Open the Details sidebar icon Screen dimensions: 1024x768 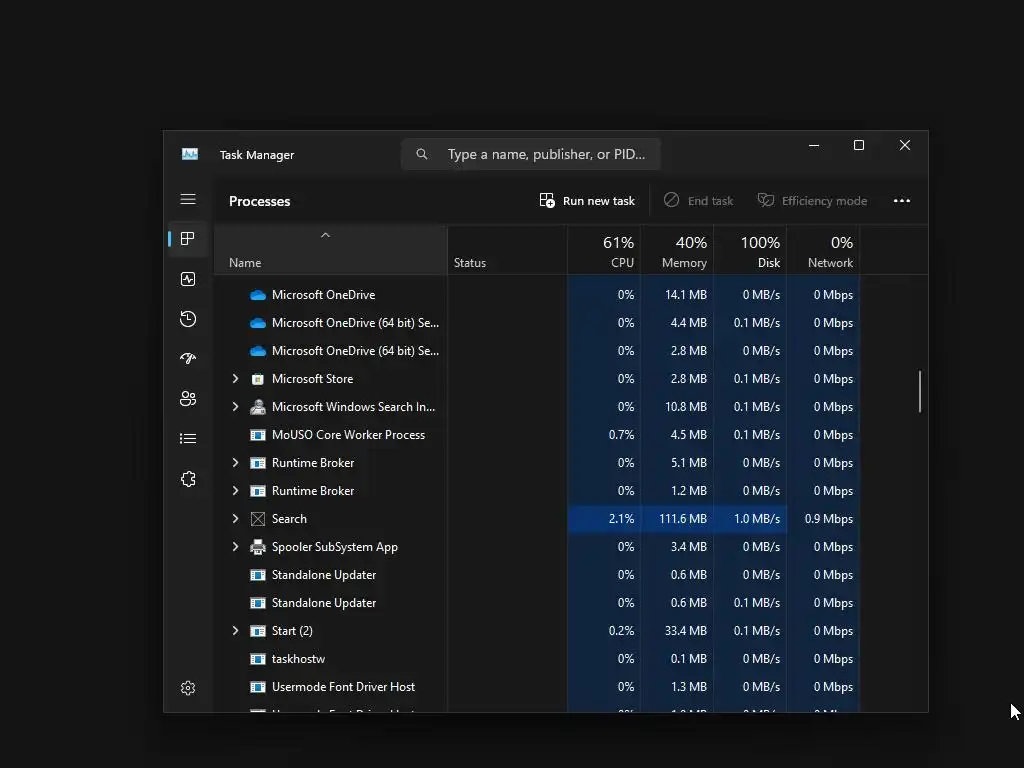click(188, 438)
